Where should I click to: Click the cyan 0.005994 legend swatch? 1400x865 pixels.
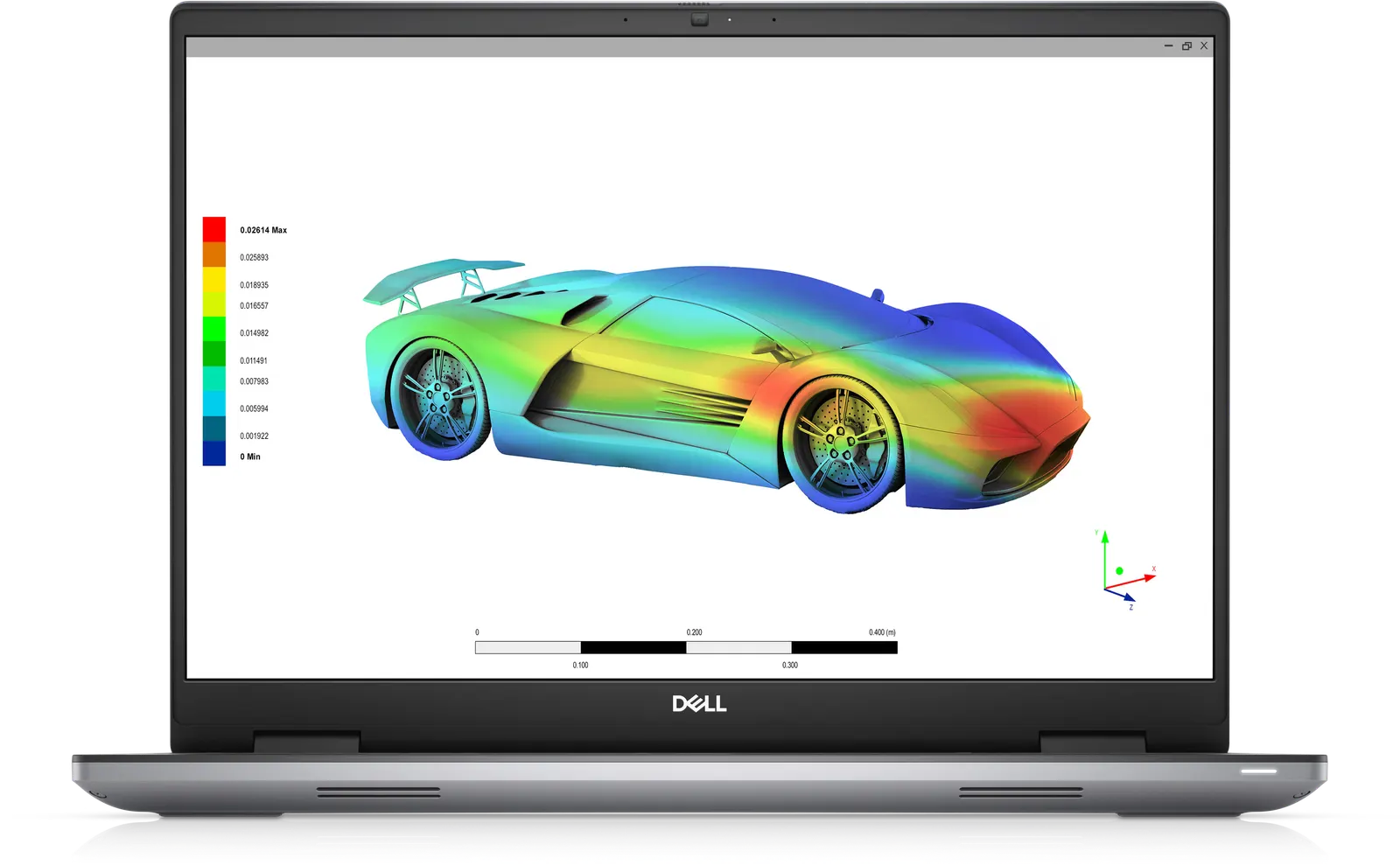pos(214,403)
